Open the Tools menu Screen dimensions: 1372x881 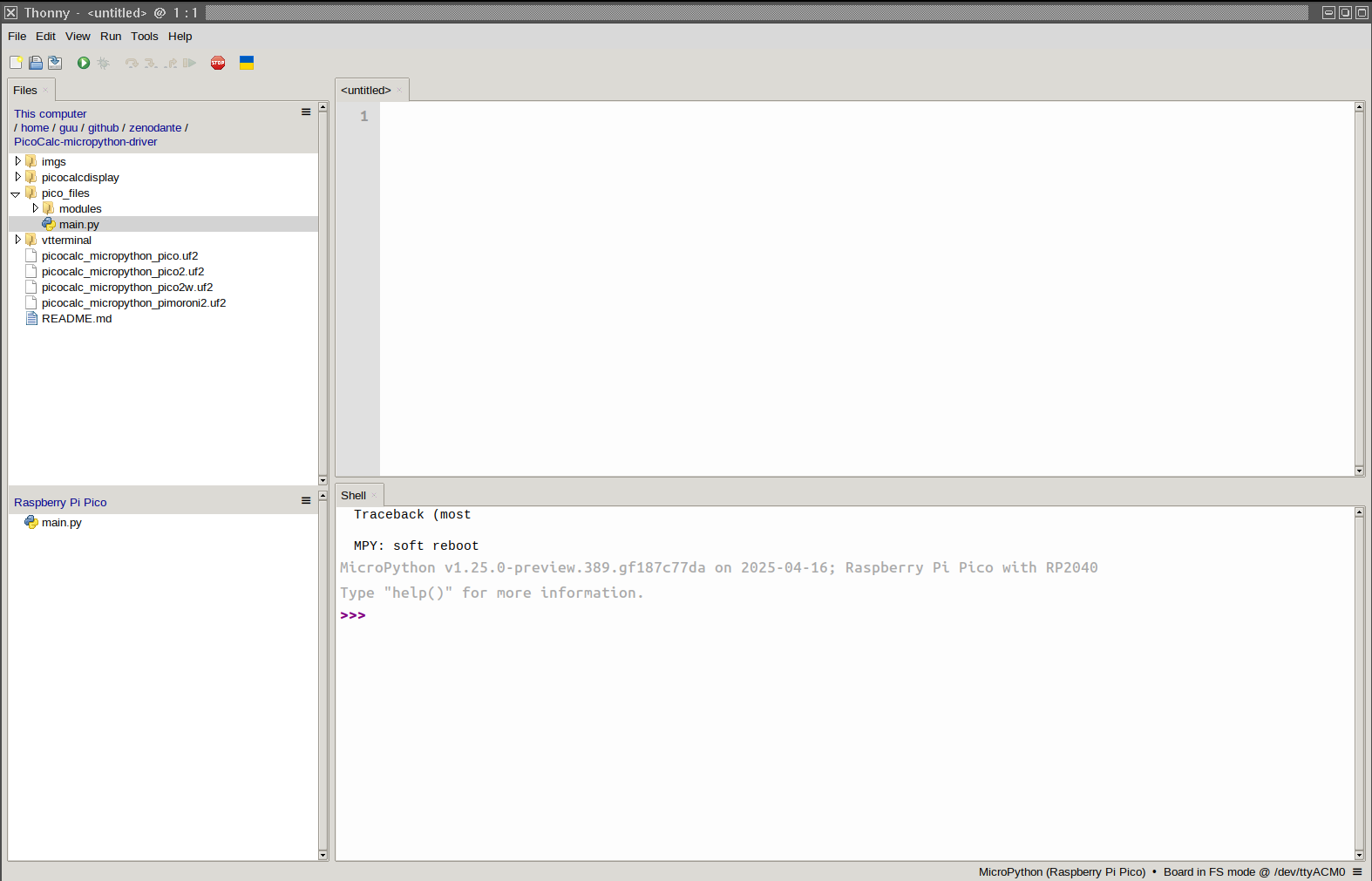tap(145, 37)
